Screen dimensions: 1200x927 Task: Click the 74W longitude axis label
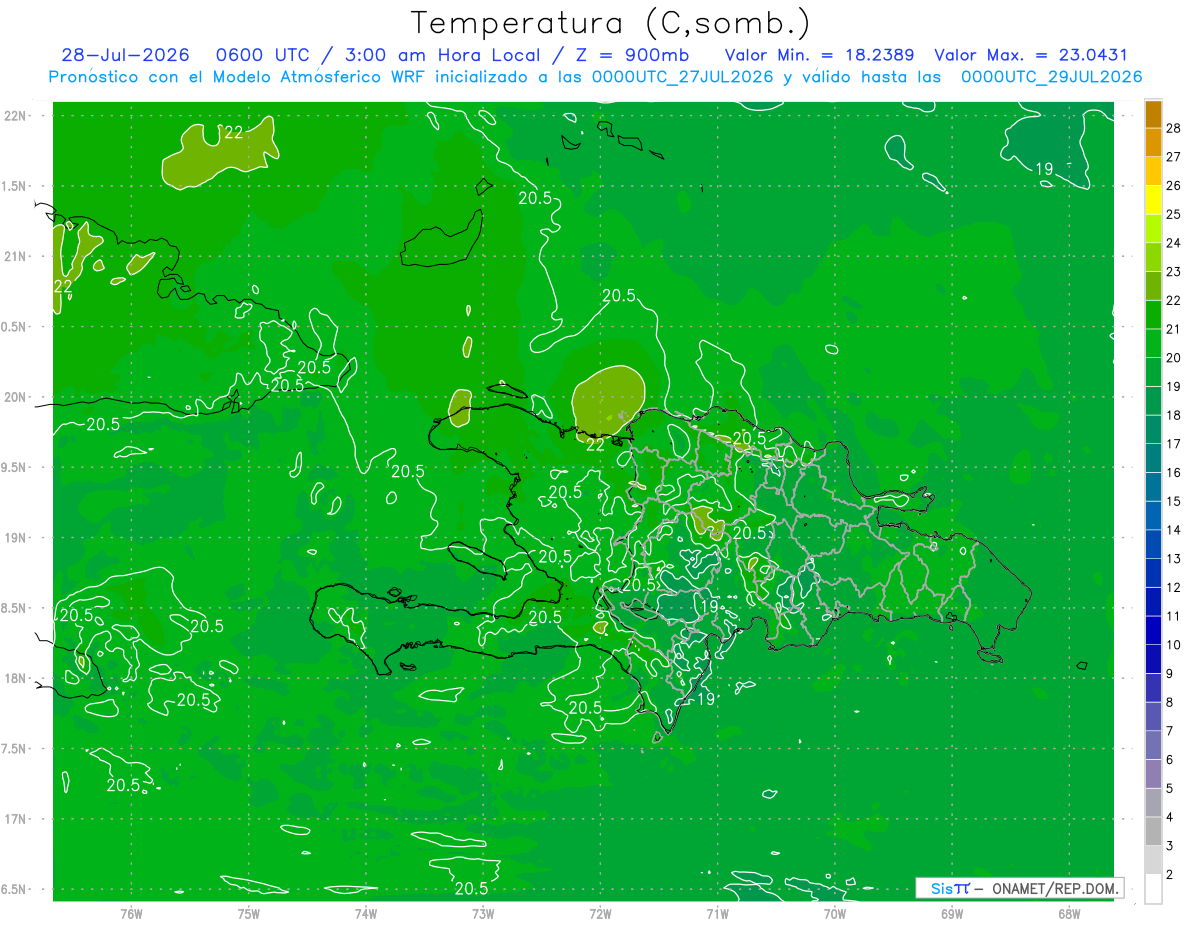point(366,913)
